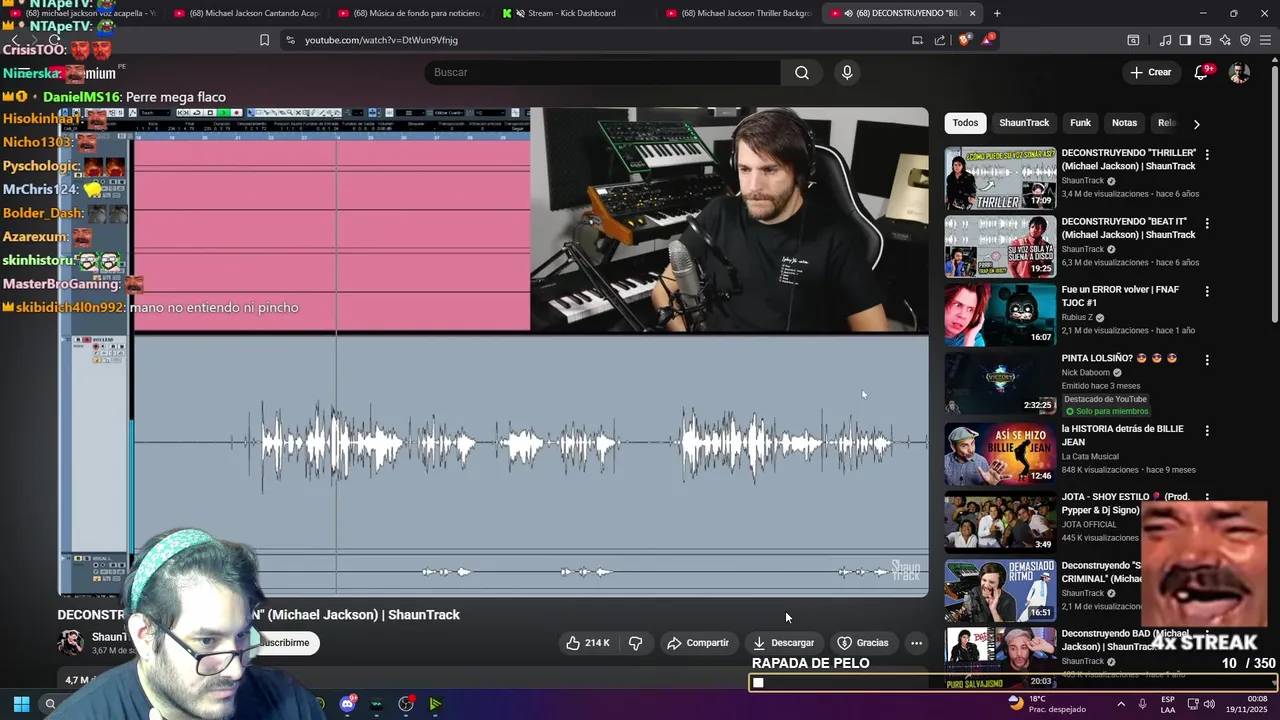Focus the Buscar search field

pyautogui.click(x=603, y=72)
